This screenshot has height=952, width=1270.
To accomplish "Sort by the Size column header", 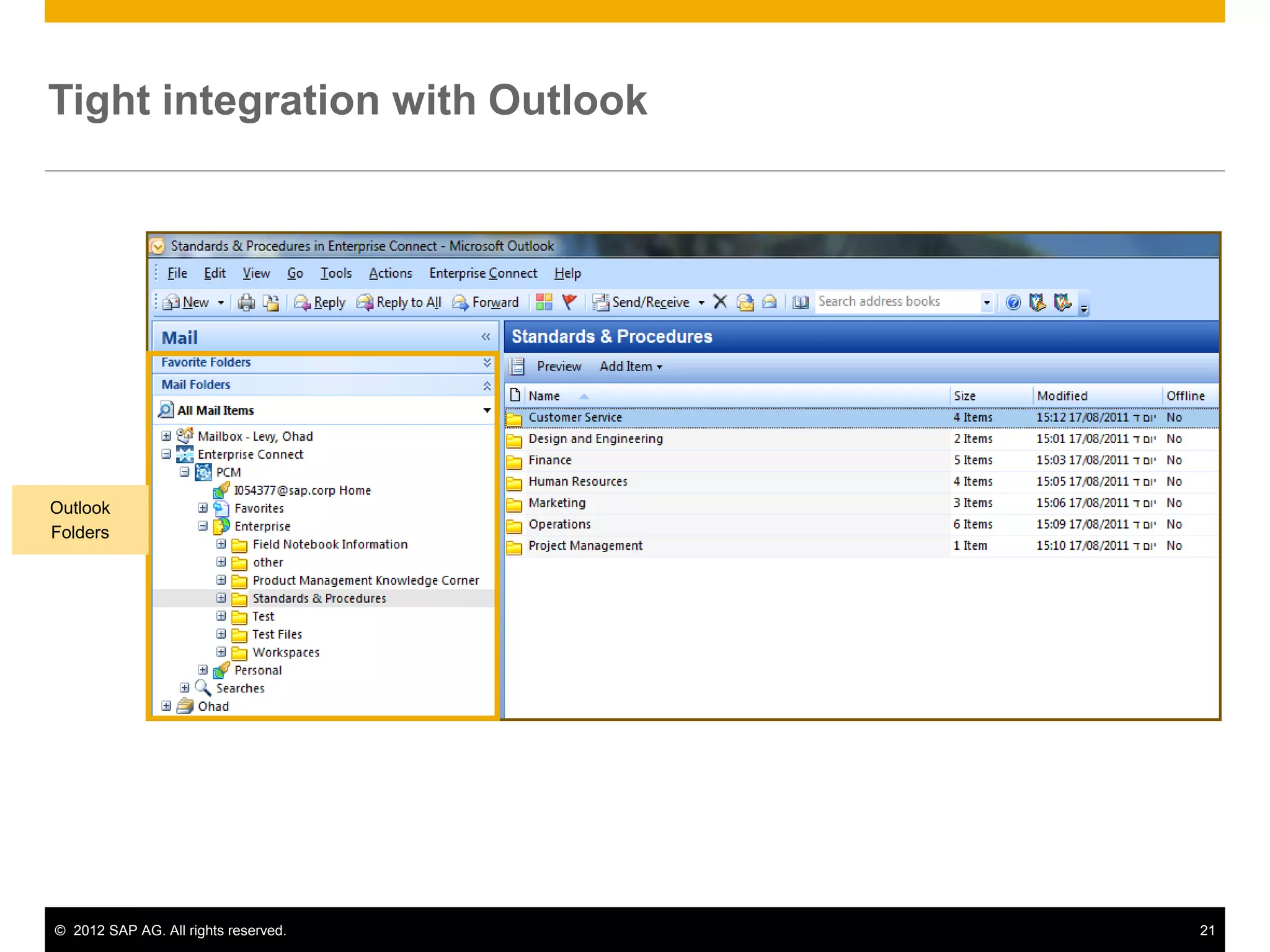I will point(991,395).
